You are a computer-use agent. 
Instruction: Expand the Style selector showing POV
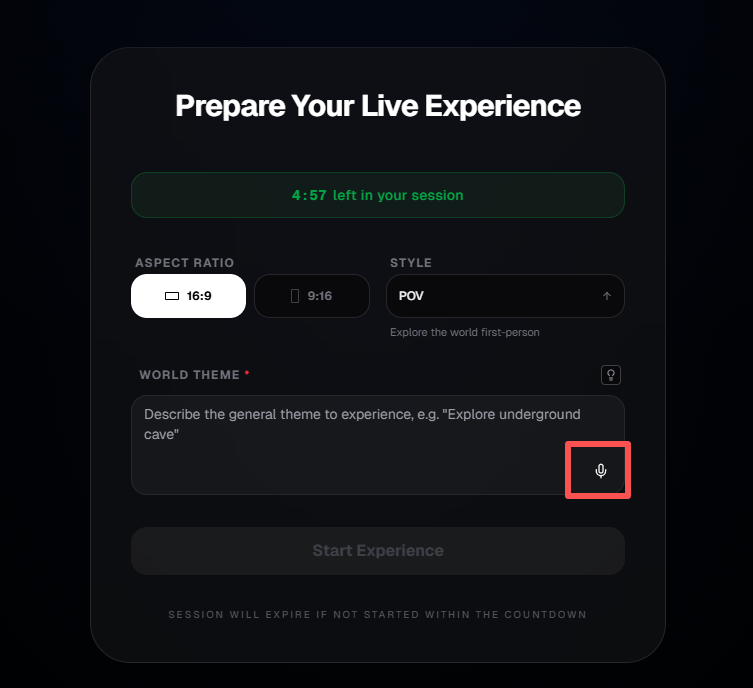[505, 296]
